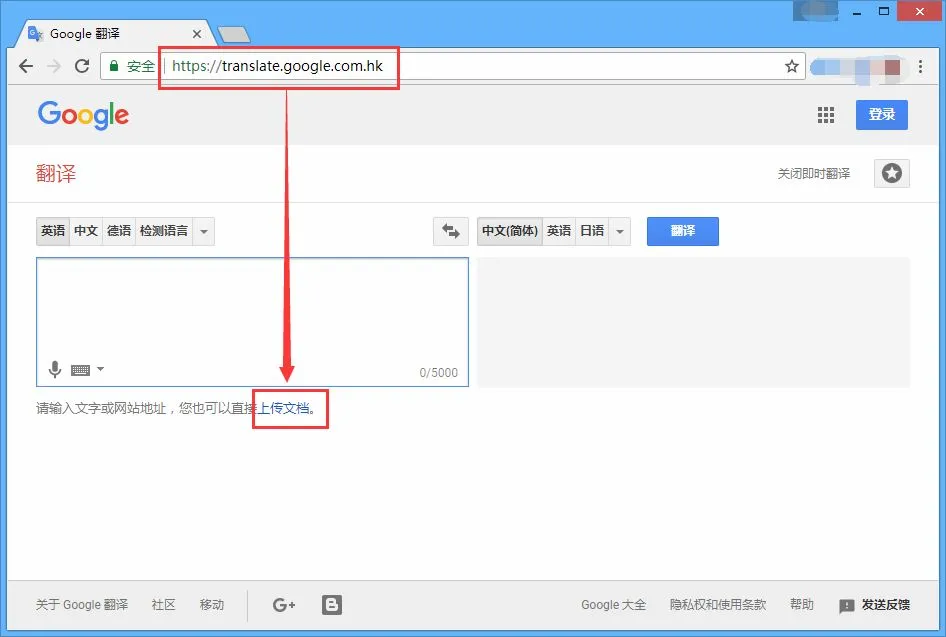The height and width of the screenshot is (637, 946).
Task: Open the Google apps grid
Action: tap(825, 115)
